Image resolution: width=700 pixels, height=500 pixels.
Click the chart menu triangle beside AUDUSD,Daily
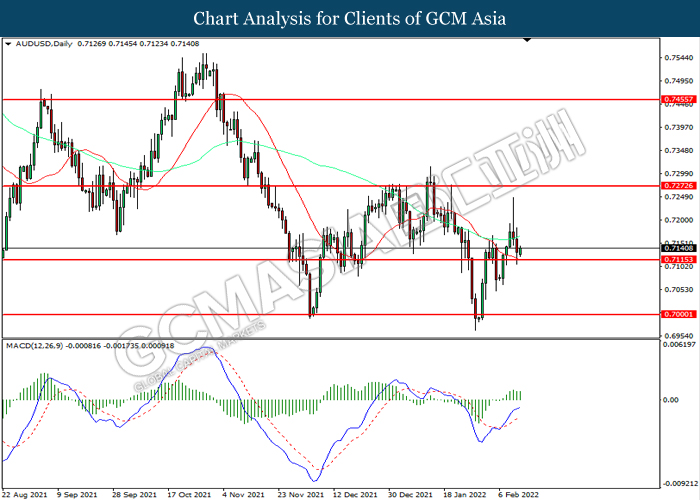click(x=8, y=44)
